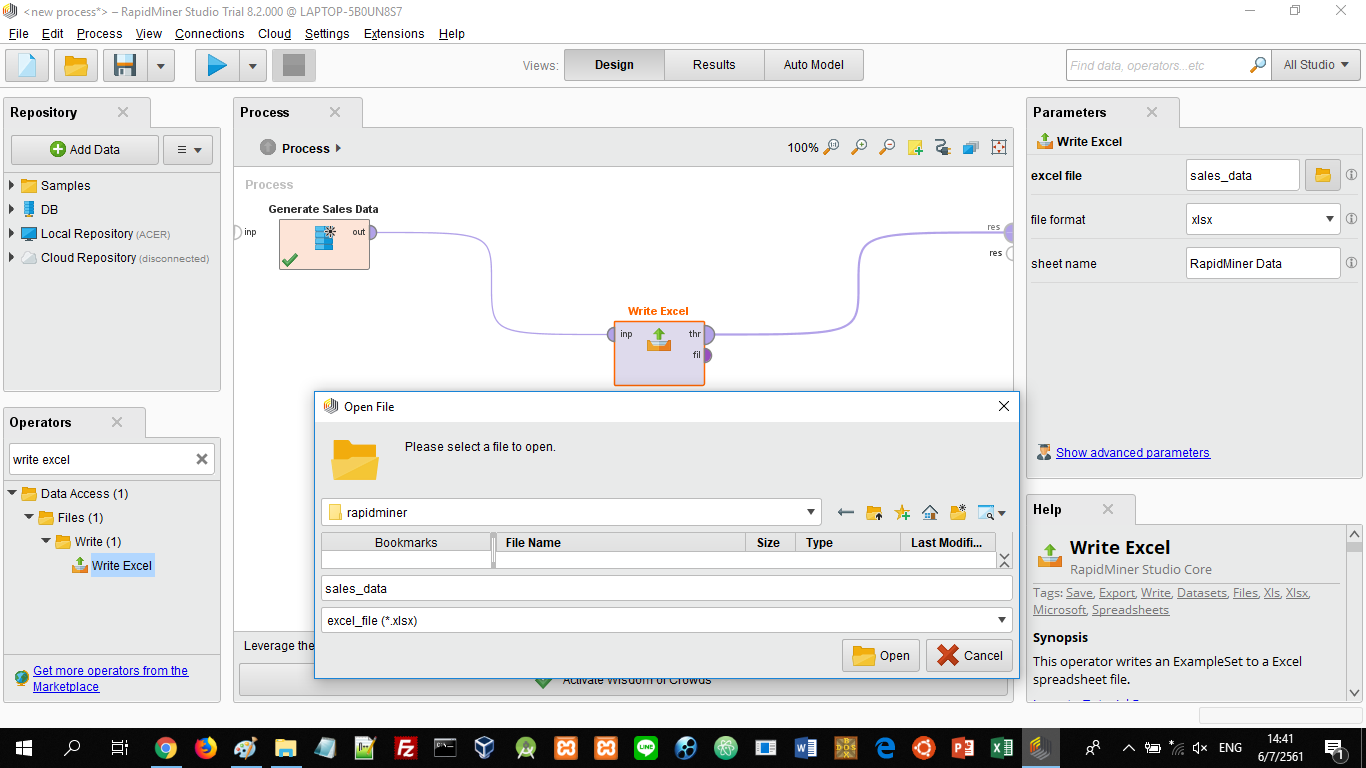
Task: Click the Run process play button
Action: (x=217, y=66)
